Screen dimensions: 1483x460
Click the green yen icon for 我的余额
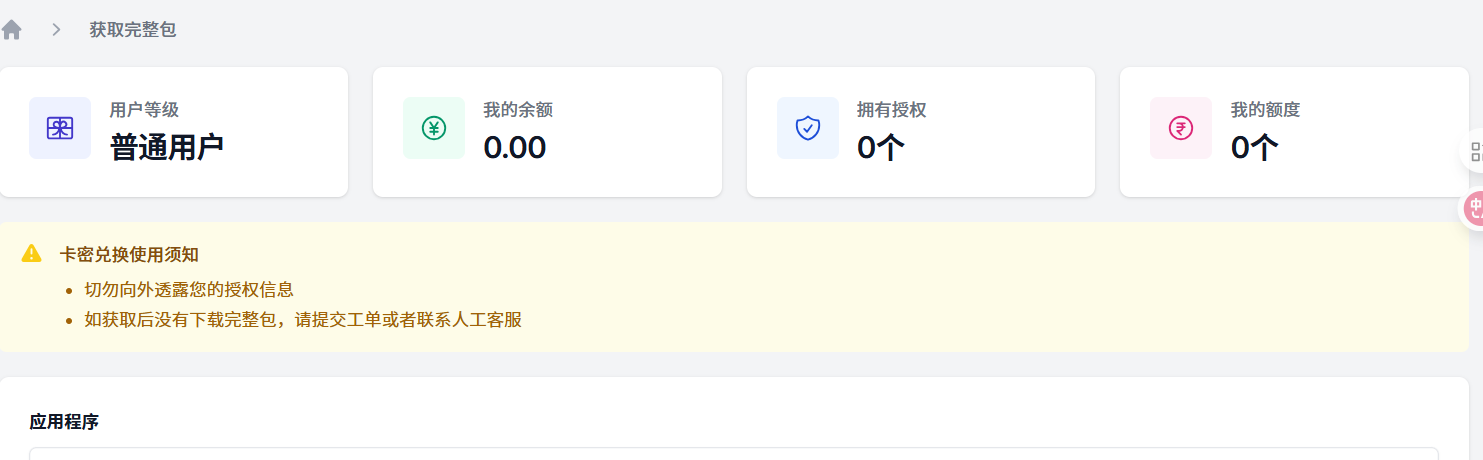(x=434, y=128)
